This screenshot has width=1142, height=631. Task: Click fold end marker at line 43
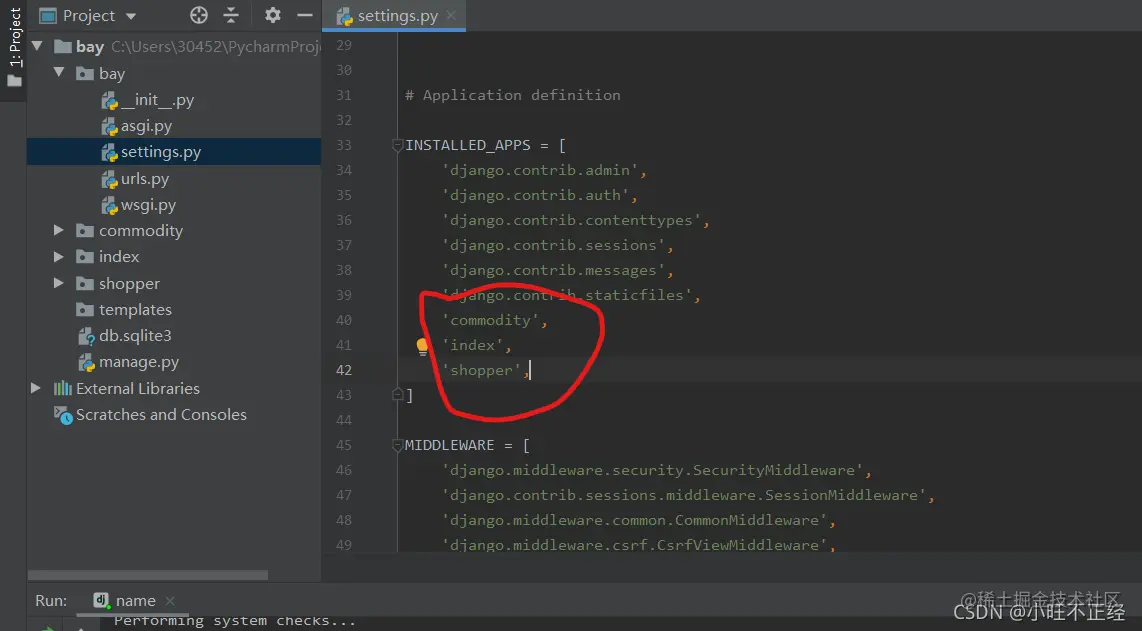click(398, 395)
